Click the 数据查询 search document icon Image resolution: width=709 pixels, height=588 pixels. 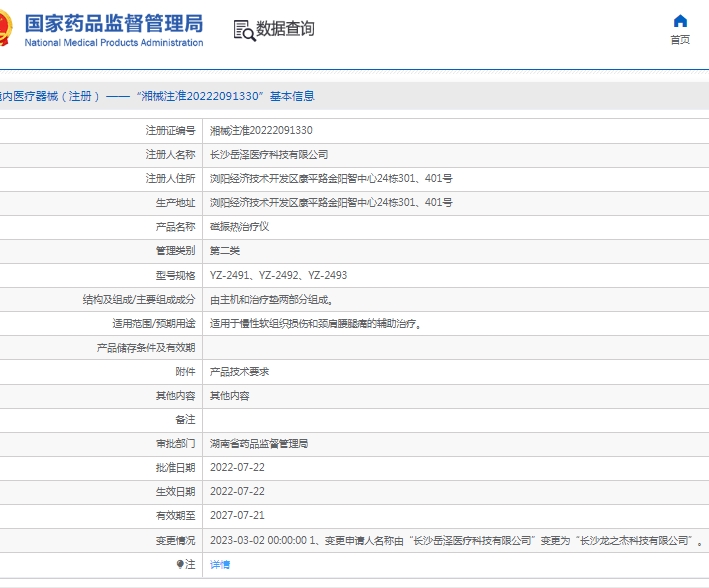[x=244, y=30]
